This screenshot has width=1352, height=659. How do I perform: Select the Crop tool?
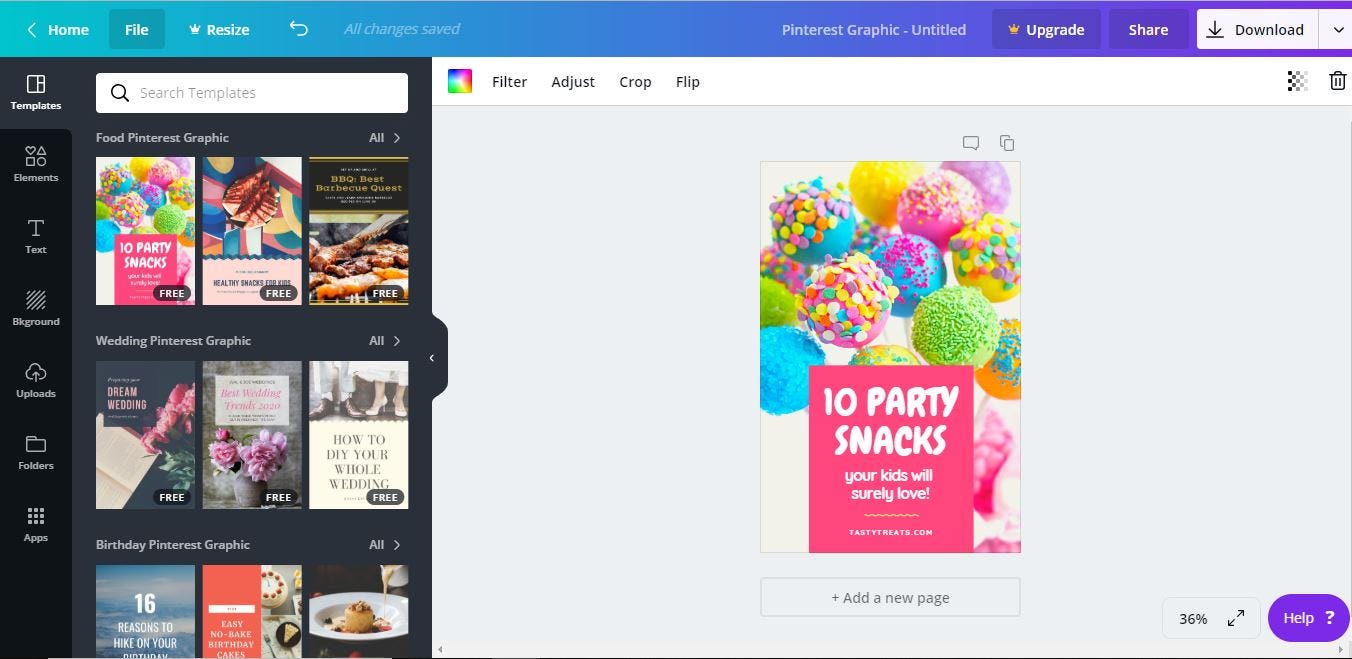pyautogui.click(x=635, y=82)
